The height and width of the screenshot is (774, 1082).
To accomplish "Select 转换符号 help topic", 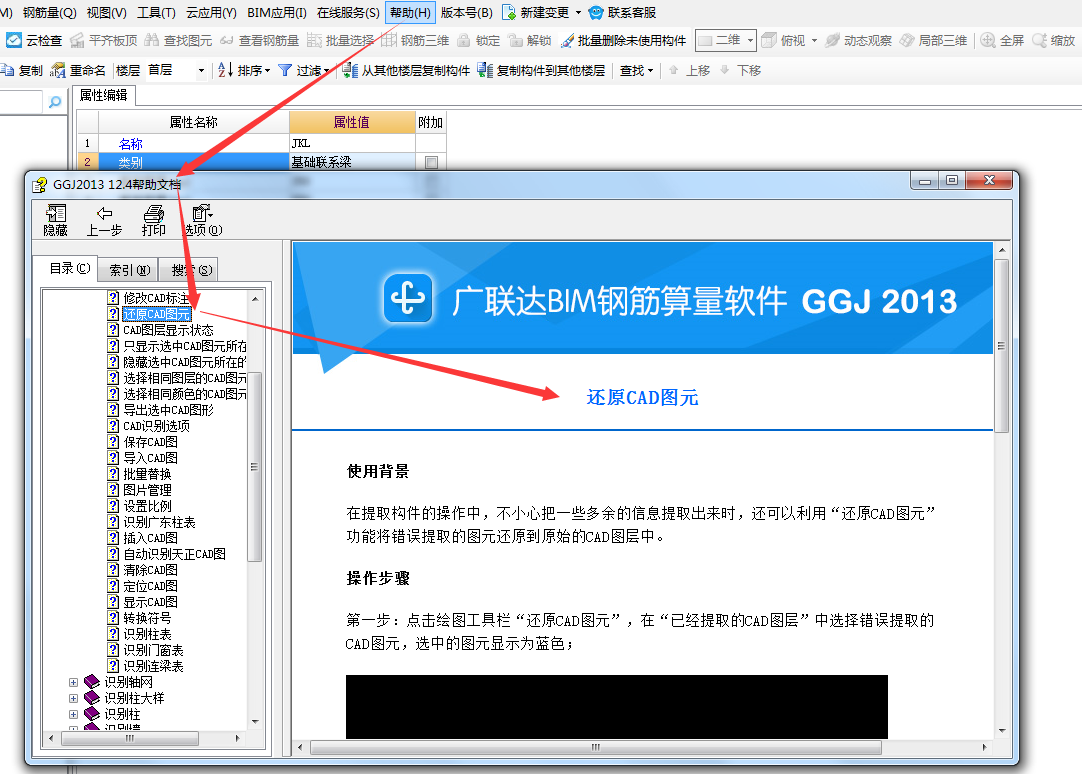I will point(147,618).
